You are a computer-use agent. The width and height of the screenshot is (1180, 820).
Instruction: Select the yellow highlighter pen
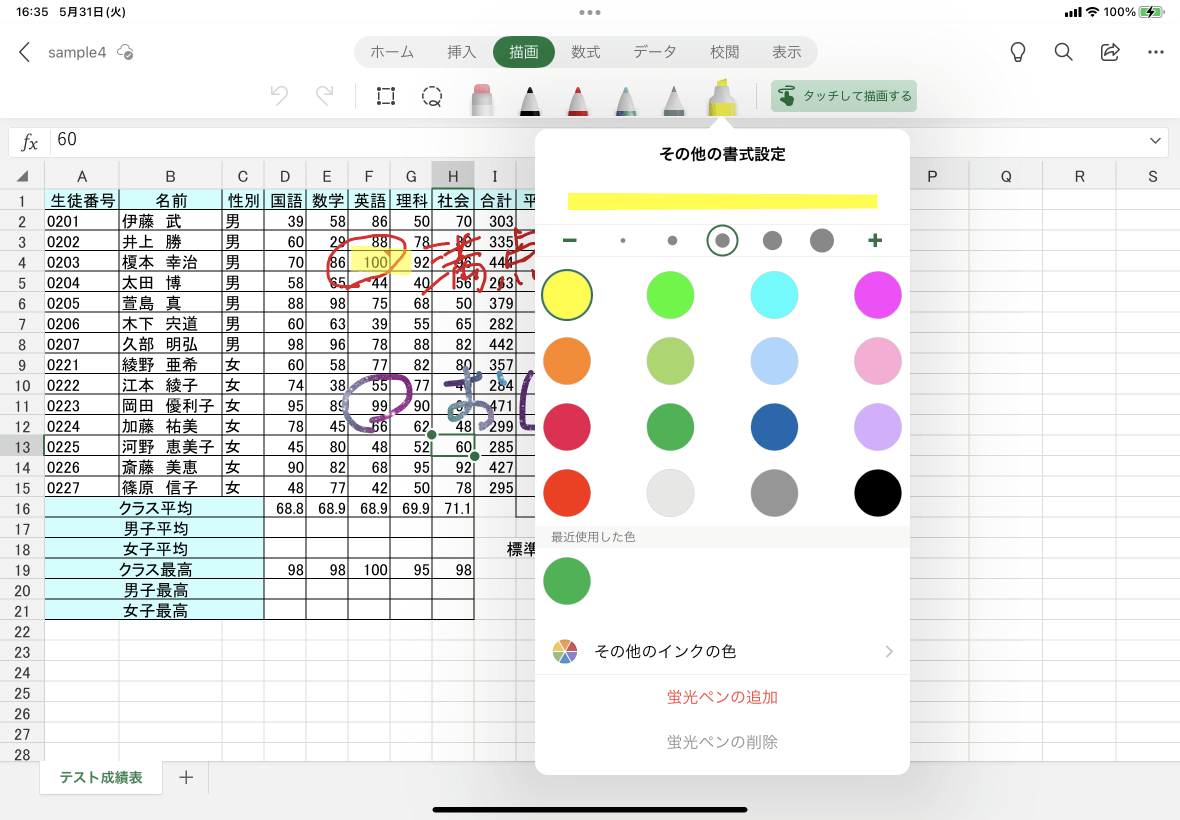722,97
